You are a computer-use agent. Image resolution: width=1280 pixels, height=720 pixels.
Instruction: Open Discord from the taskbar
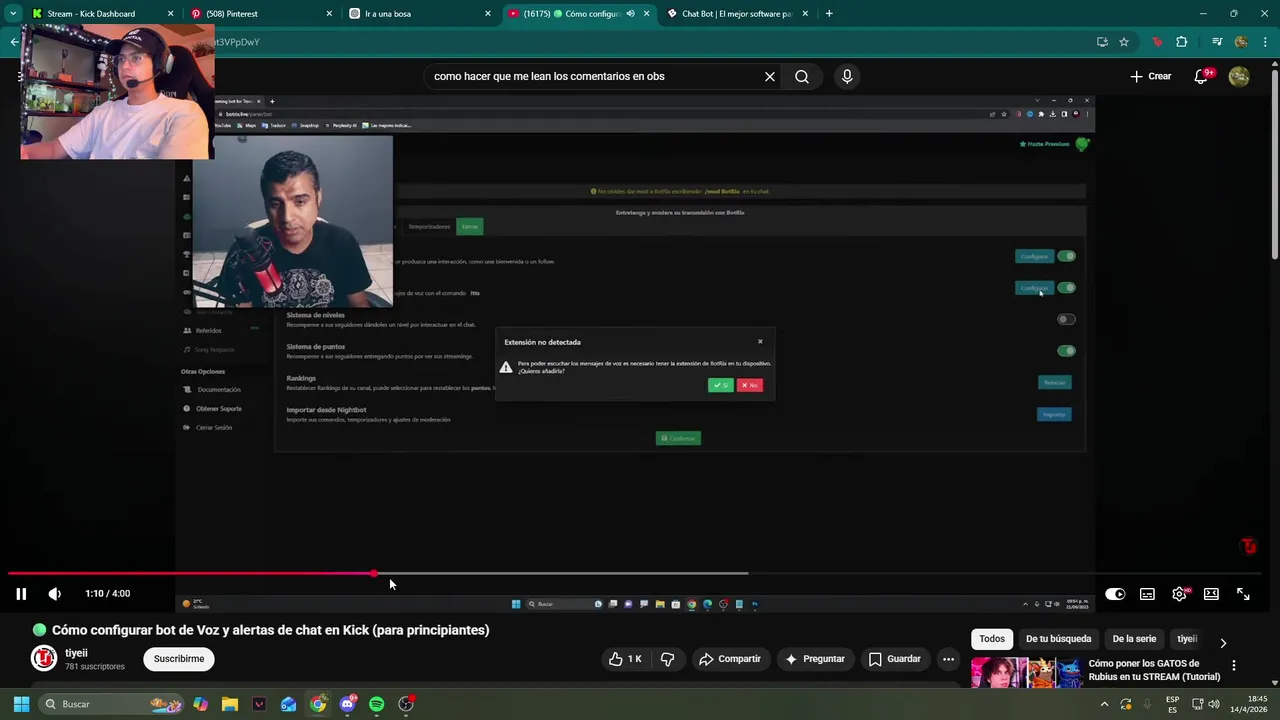(347, 704)
